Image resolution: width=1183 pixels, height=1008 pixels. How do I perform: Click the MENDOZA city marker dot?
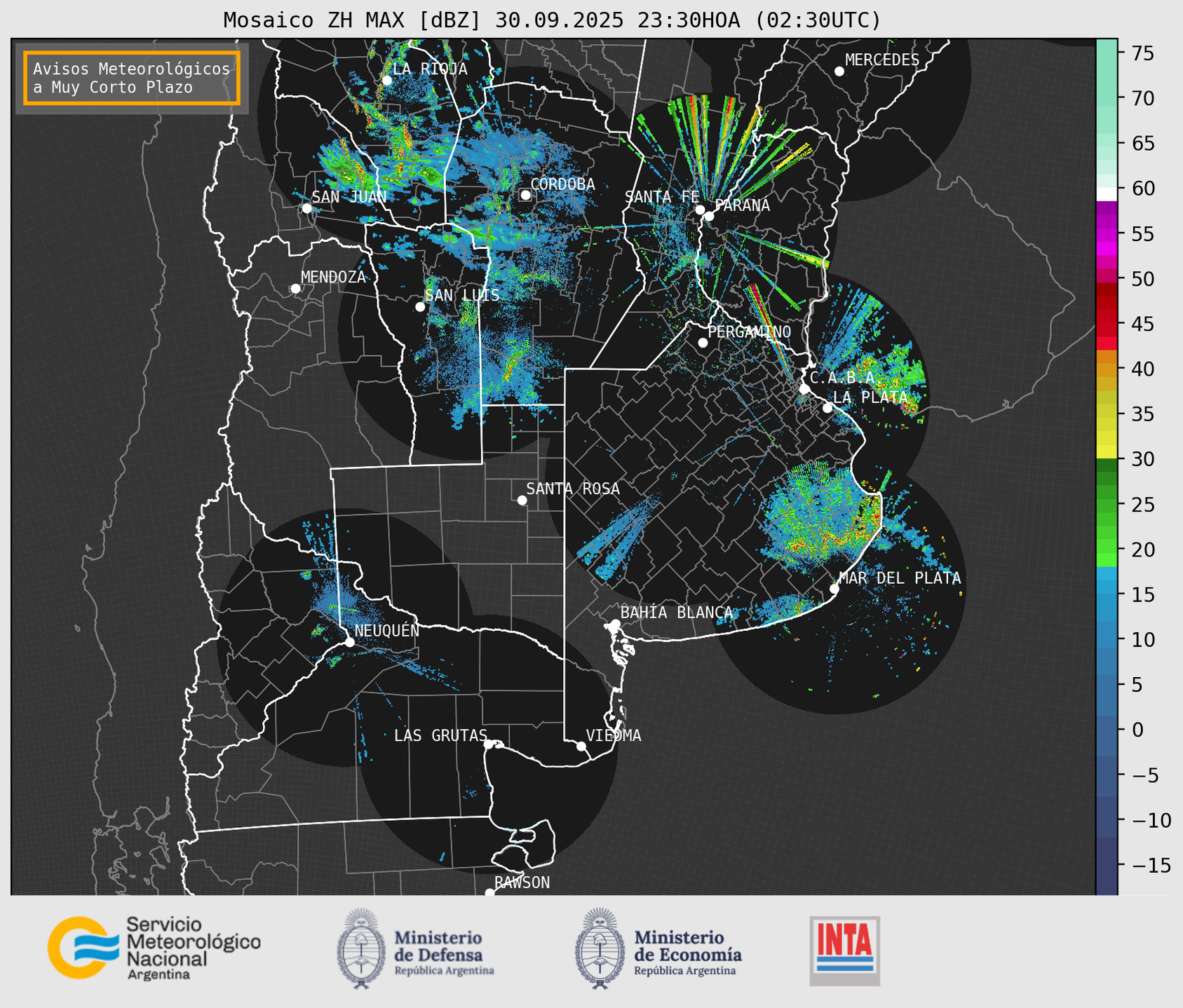(x=295, y=289)
